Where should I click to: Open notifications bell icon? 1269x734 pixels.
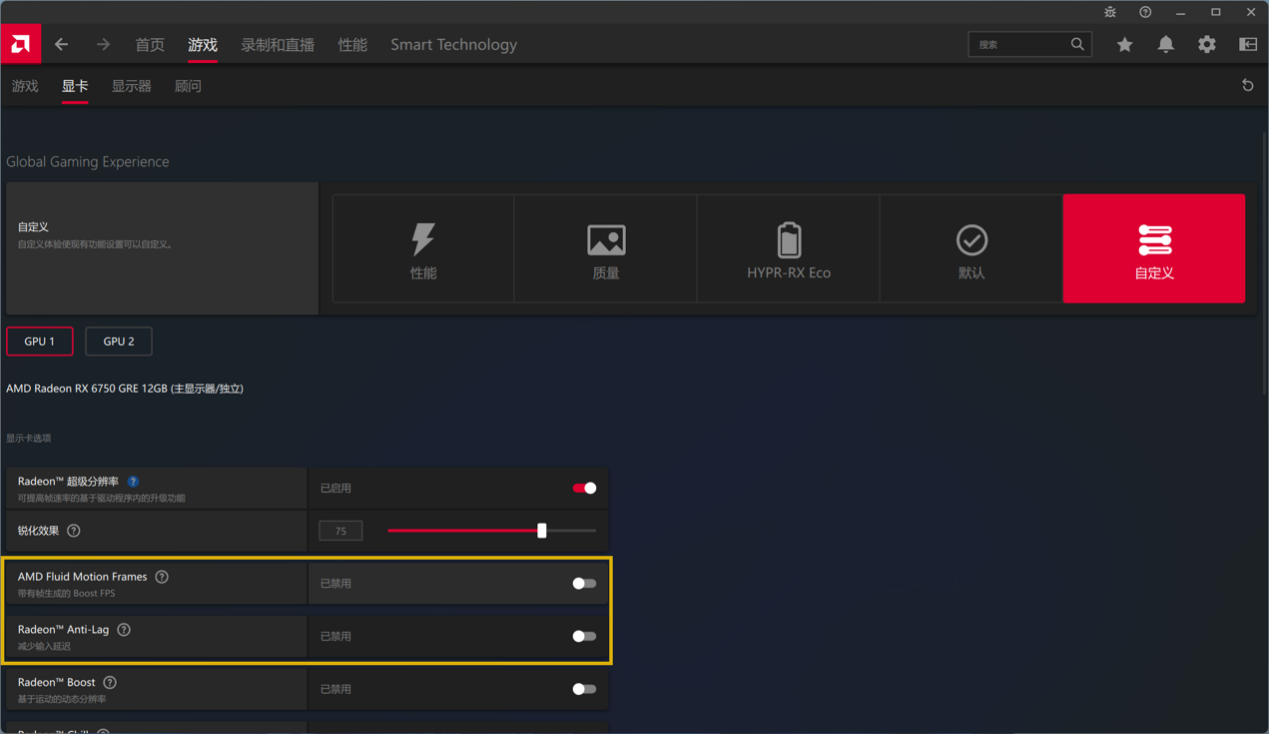point(1166,44)
